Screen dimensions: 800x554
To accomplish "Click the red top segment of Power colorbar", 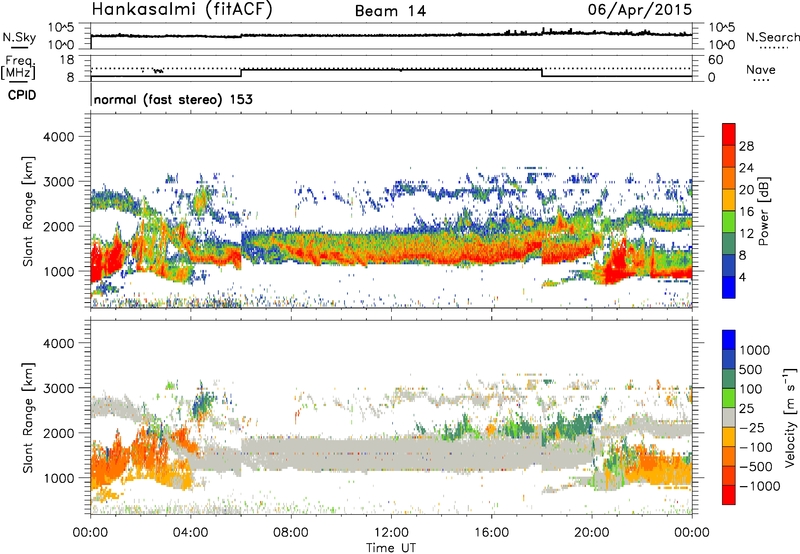I will (x=729, y=135).
